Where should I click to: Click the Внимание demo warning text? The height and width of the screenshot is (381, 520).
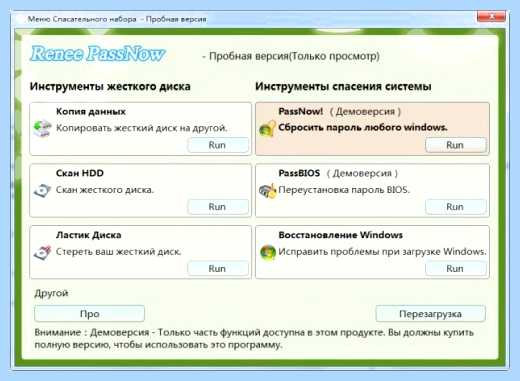pos(254,338)
